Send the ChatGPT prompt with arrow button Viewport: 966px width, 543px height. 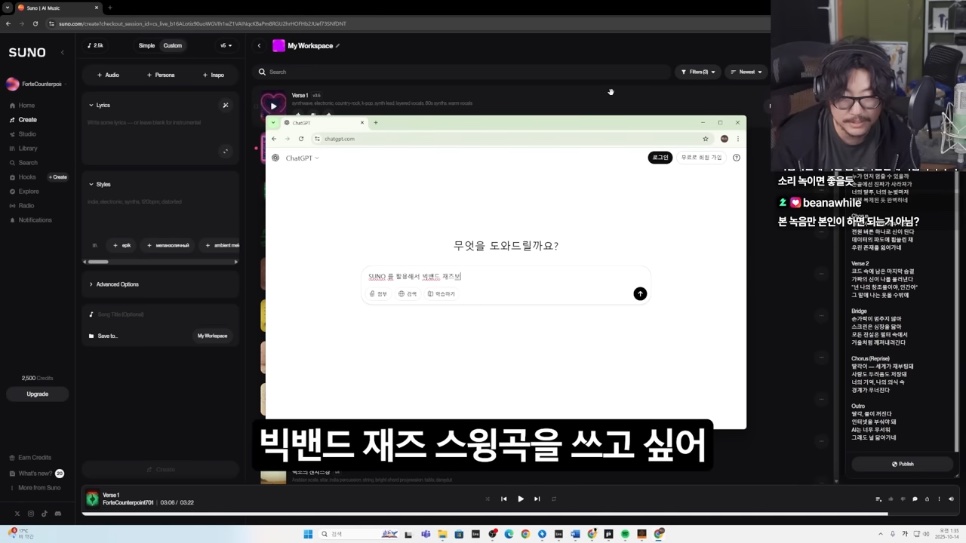point(640,293)
